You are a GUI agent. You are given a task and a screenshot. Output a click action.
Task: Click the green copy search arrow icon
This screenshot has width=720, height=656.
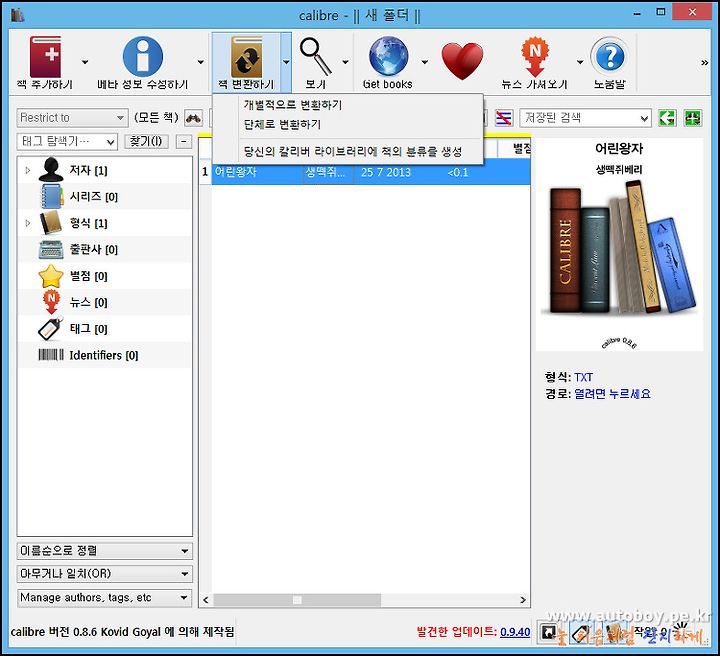coord(667,118)
